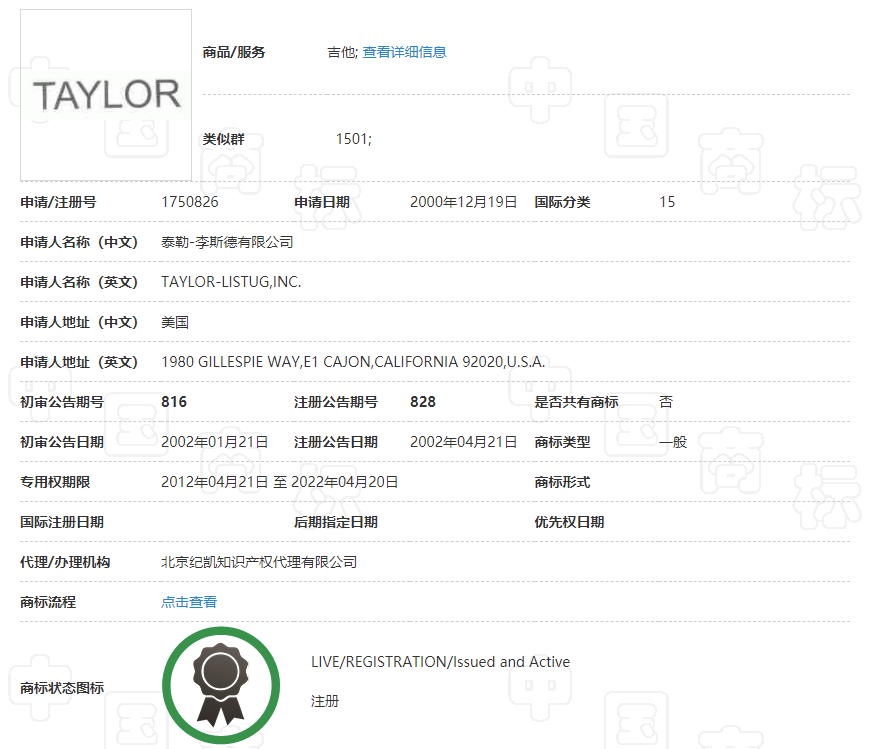Click the 注册公告期号 label
The width and height of the screenshot is (874, 749).
(x=336, y=402)
